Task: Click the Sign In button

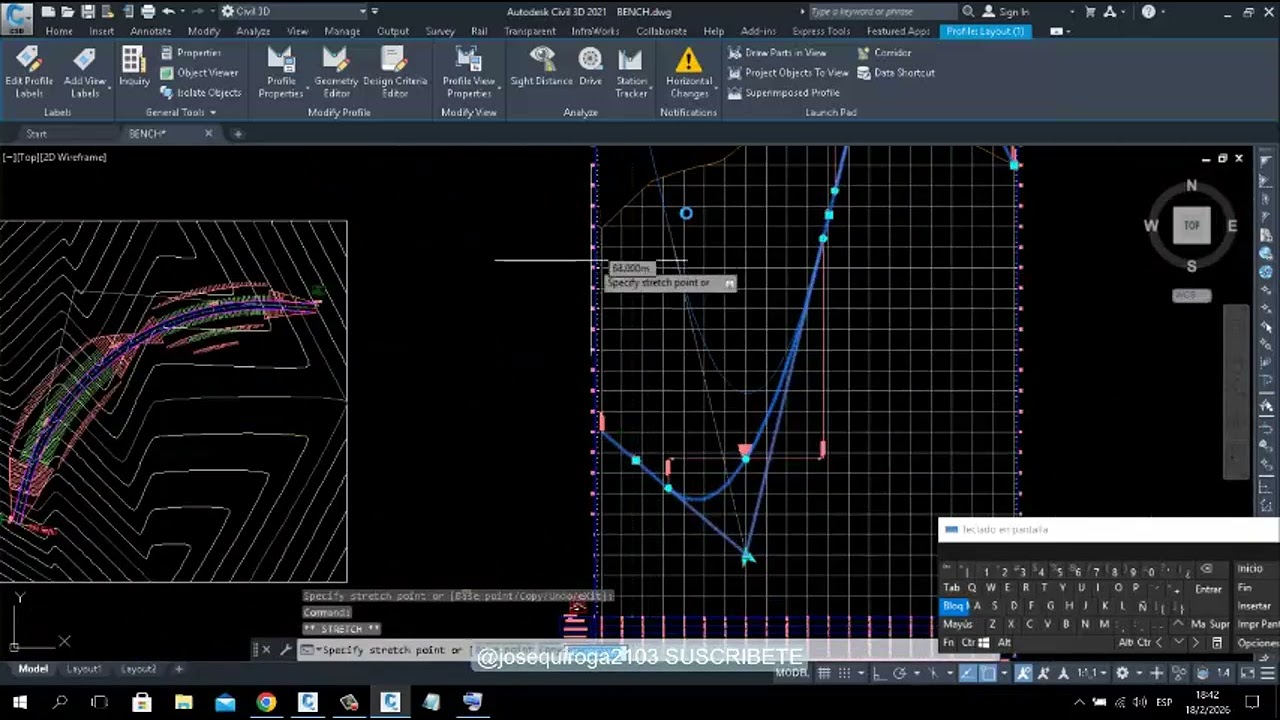Action: coord(1006,12)
